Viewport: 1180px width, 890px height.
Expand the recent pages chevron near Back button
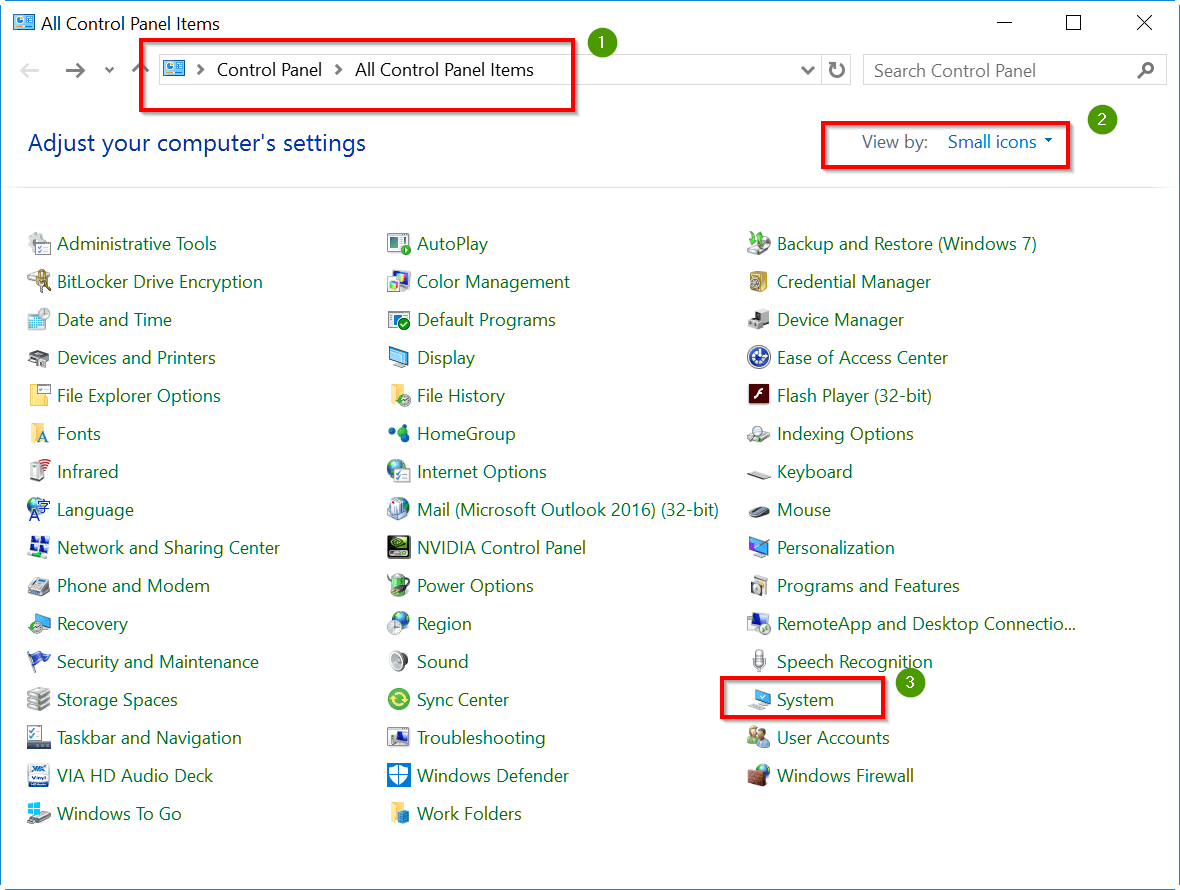108,70
